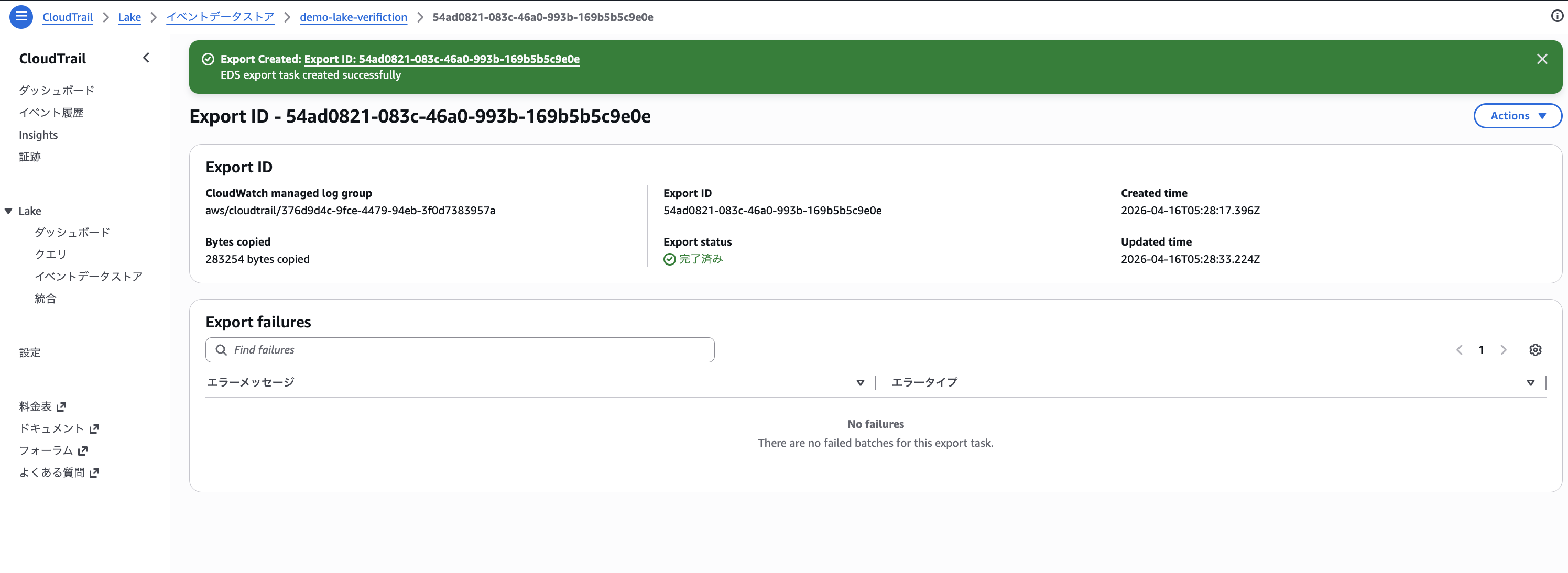Click the Lake label in the sidebar
Image resolution: width=1568 pixels, height=573 pixels.
(30, 211)
